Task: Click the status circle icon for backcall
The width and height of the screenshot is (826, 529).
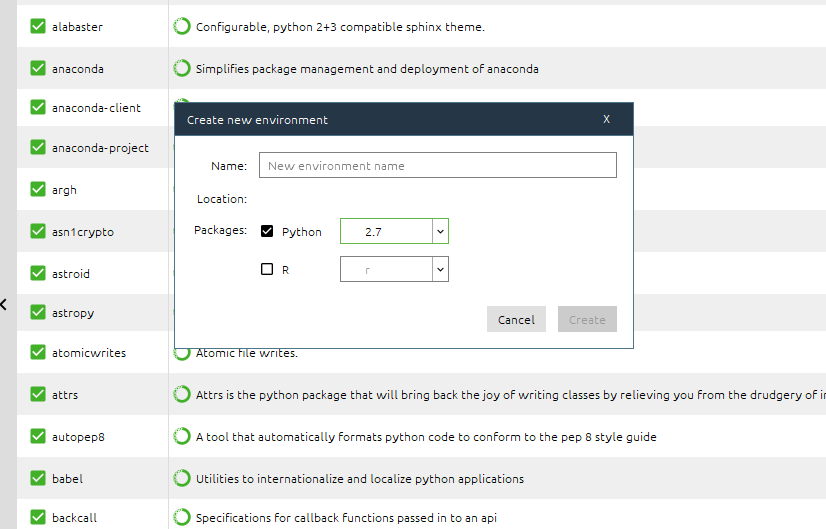Action: click(182, 518)
